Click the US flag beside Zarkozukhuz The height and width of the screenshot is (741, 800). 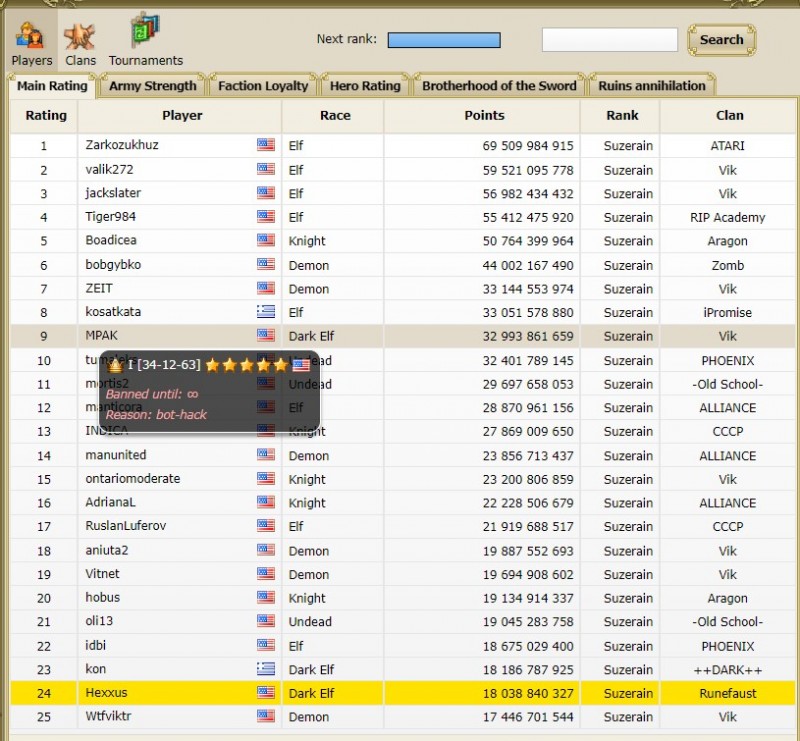pos(265,145)
